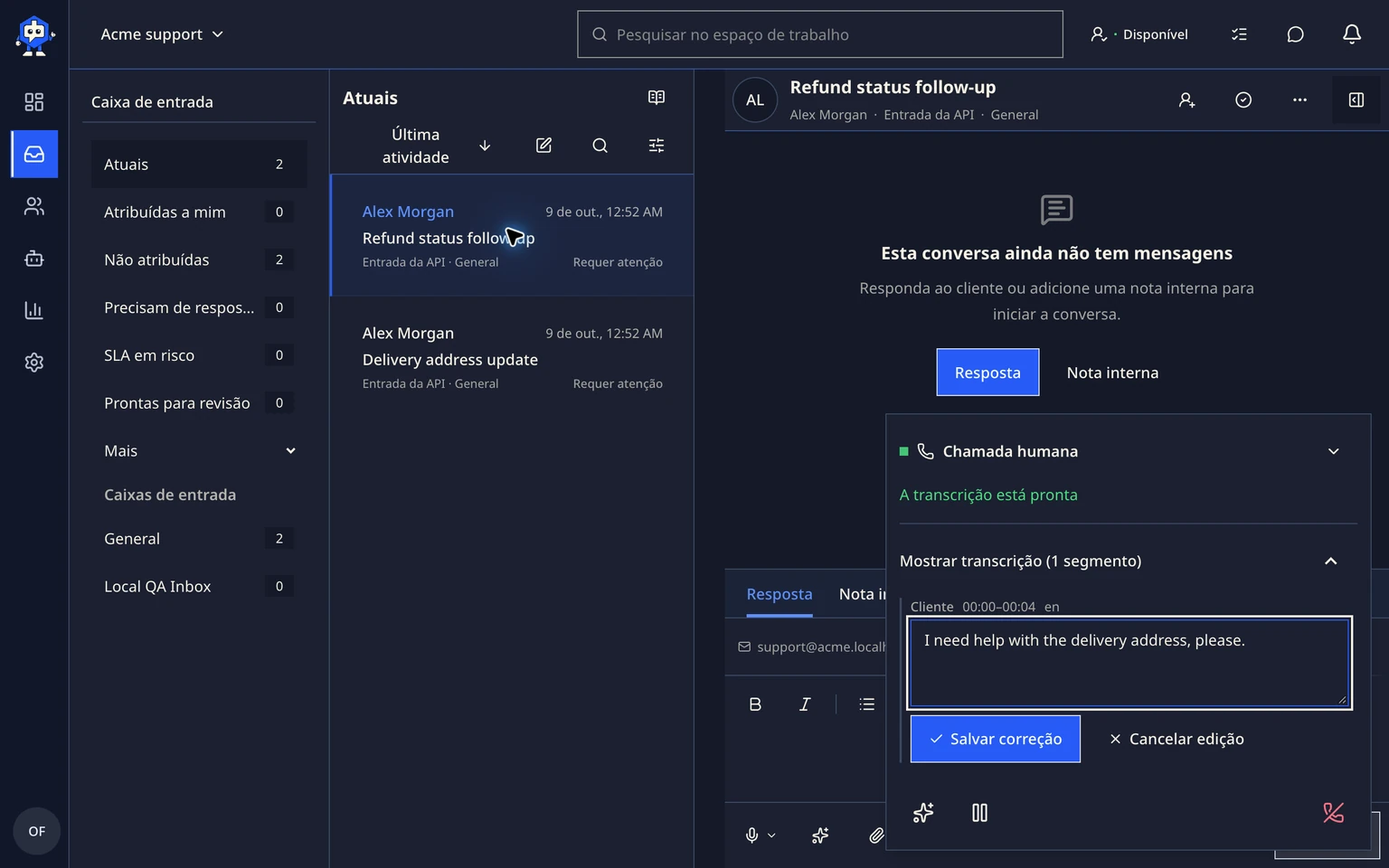Mark conversation resolved with check circle icon

[1243, 100]
